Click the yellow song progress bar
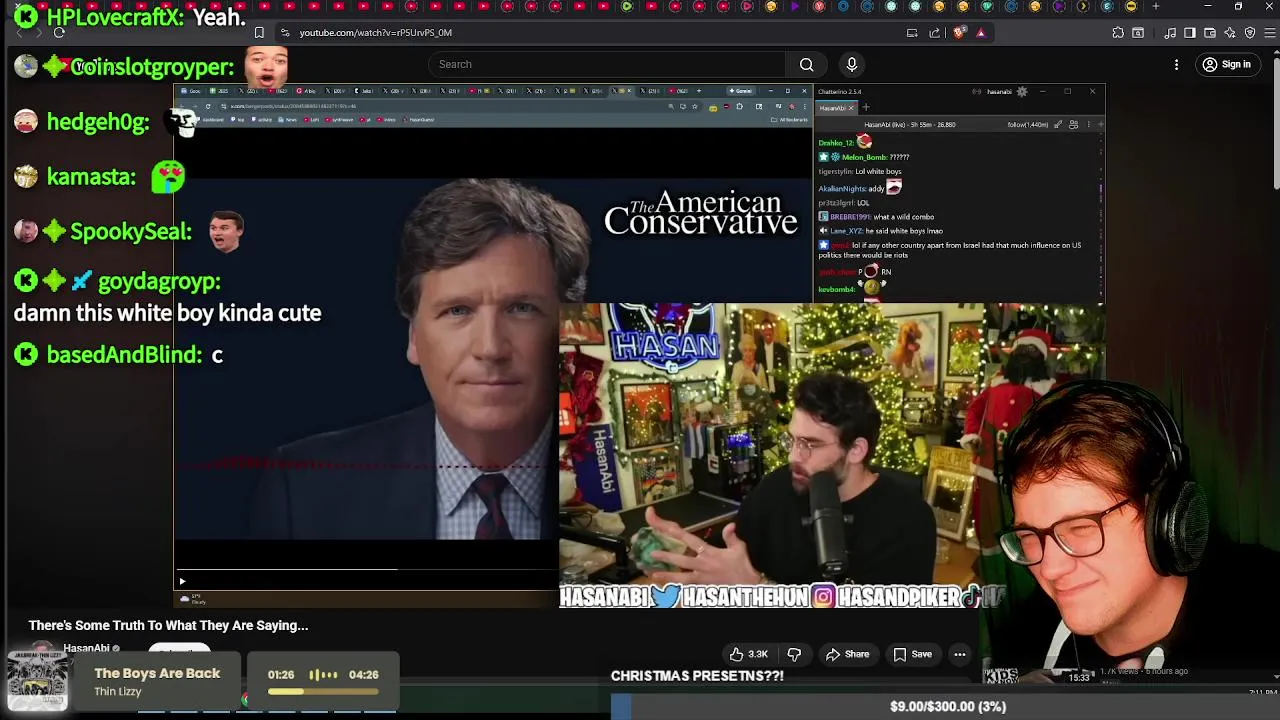Viewport: 1280px width, 720px height. [x=322, y=692]
